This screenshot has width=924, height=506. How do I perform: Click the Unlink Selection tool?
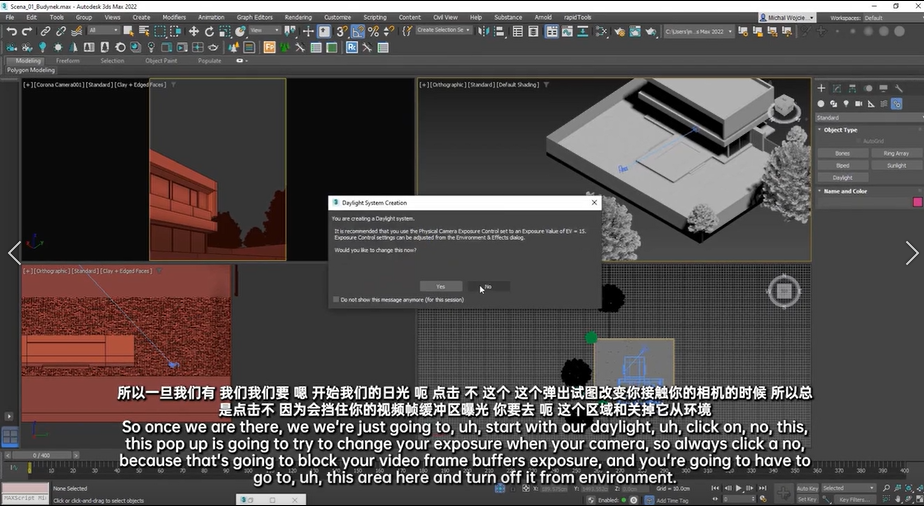(x=61, y=31)
